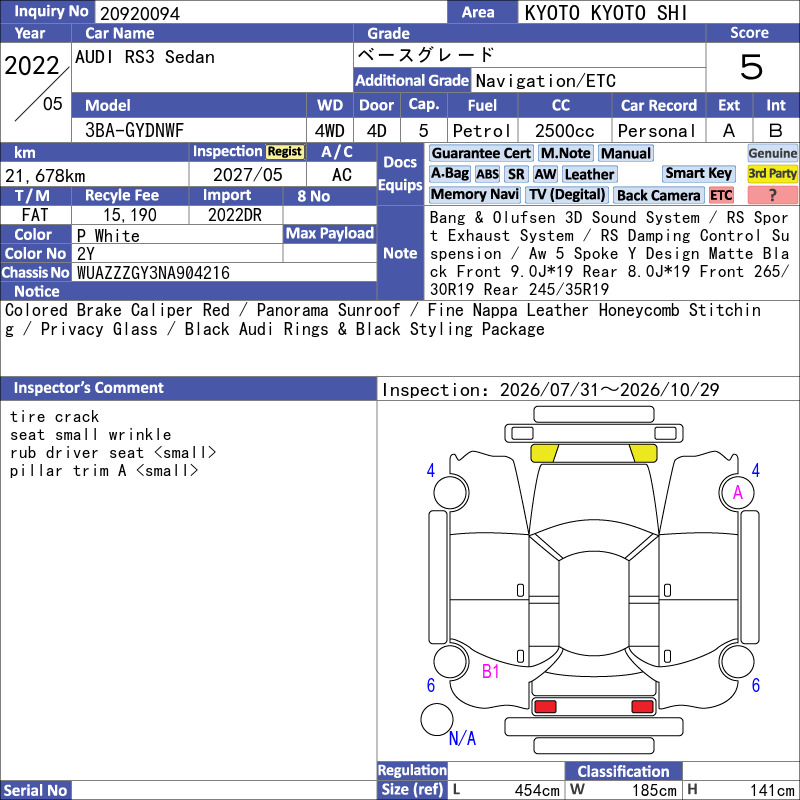Click the Guarantee Cert badge

point(481,153)
